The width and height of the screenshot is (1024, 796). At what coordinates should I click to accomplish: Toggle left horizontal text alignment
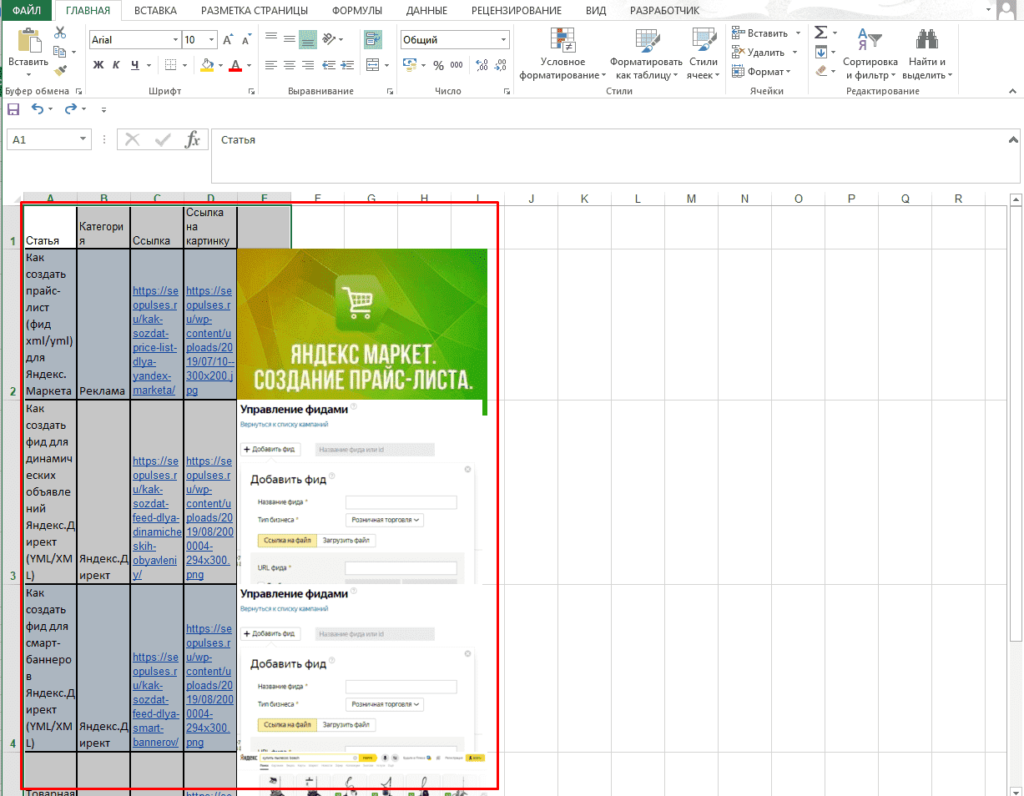coord(271,65)
